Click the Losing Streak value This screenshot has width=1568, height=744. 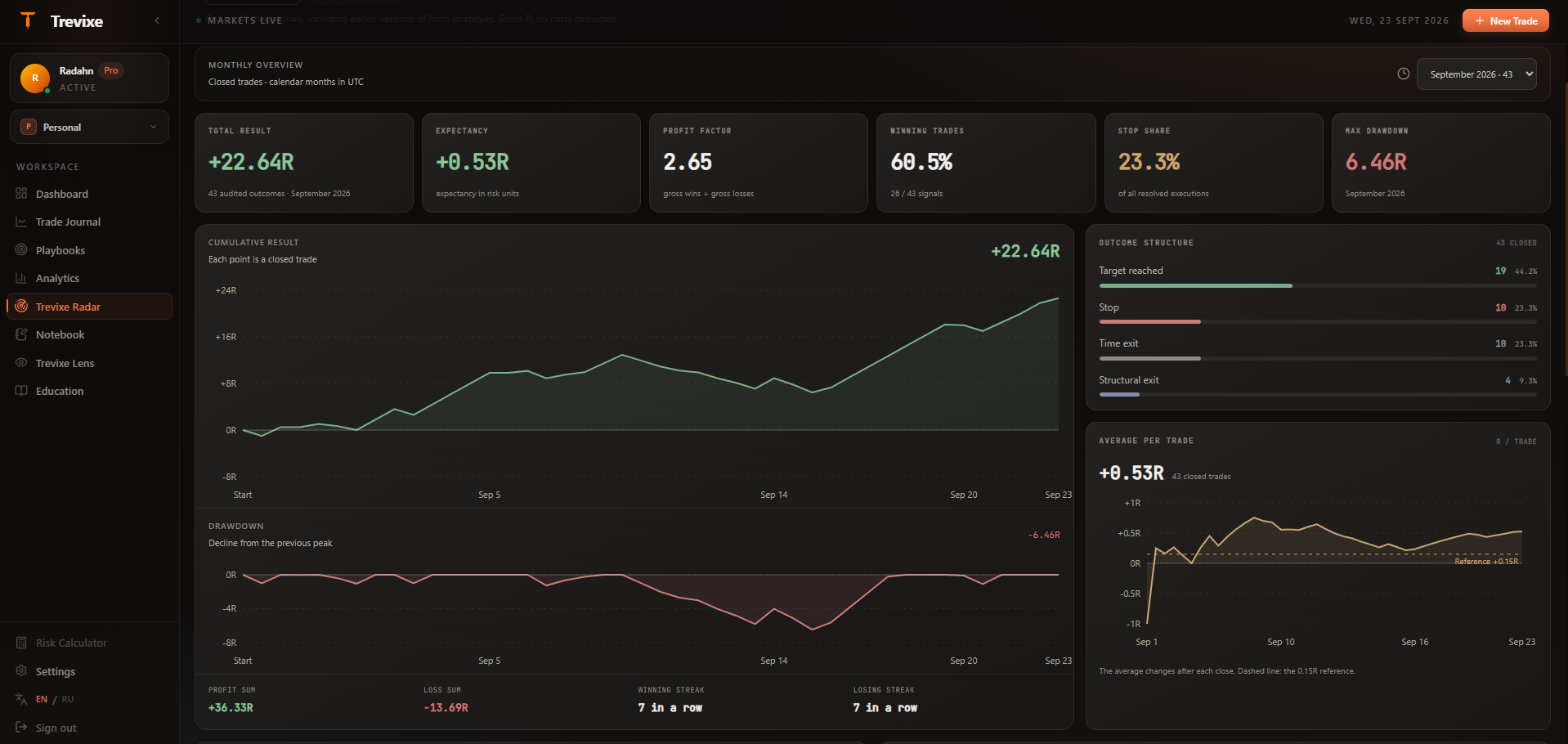(x=885, y=708)
